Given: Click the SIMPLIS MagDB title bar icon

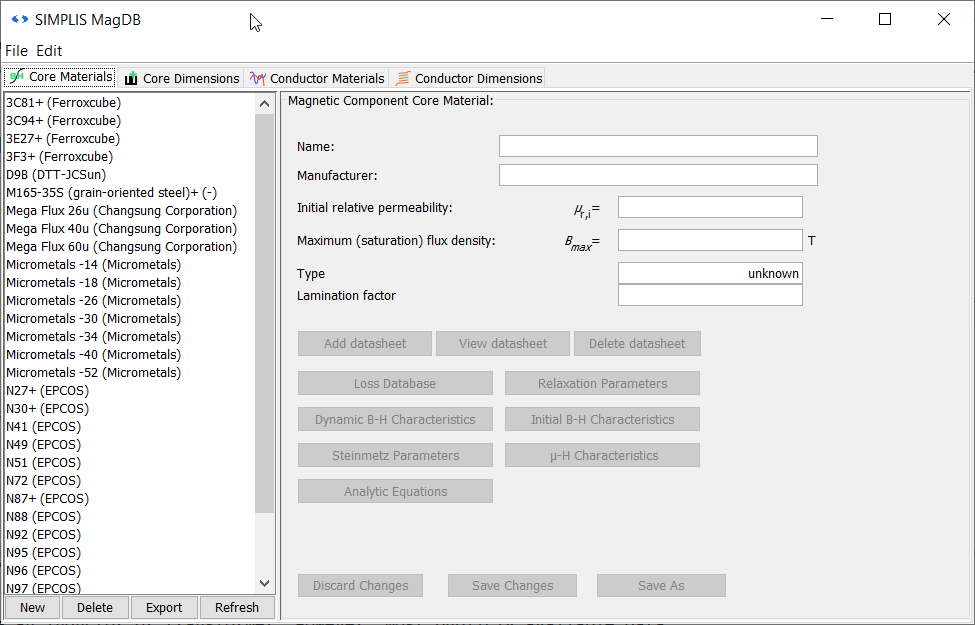Looking at the screenshot, I should (x=20, y=19).
